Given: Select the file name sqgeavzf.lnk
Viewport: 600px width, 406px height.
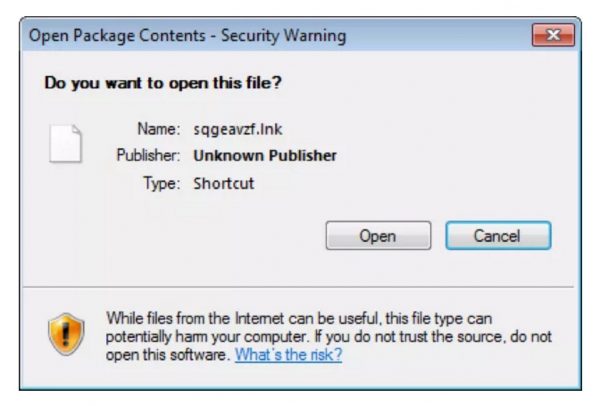Looking at the screenshot, I should 238,129.
